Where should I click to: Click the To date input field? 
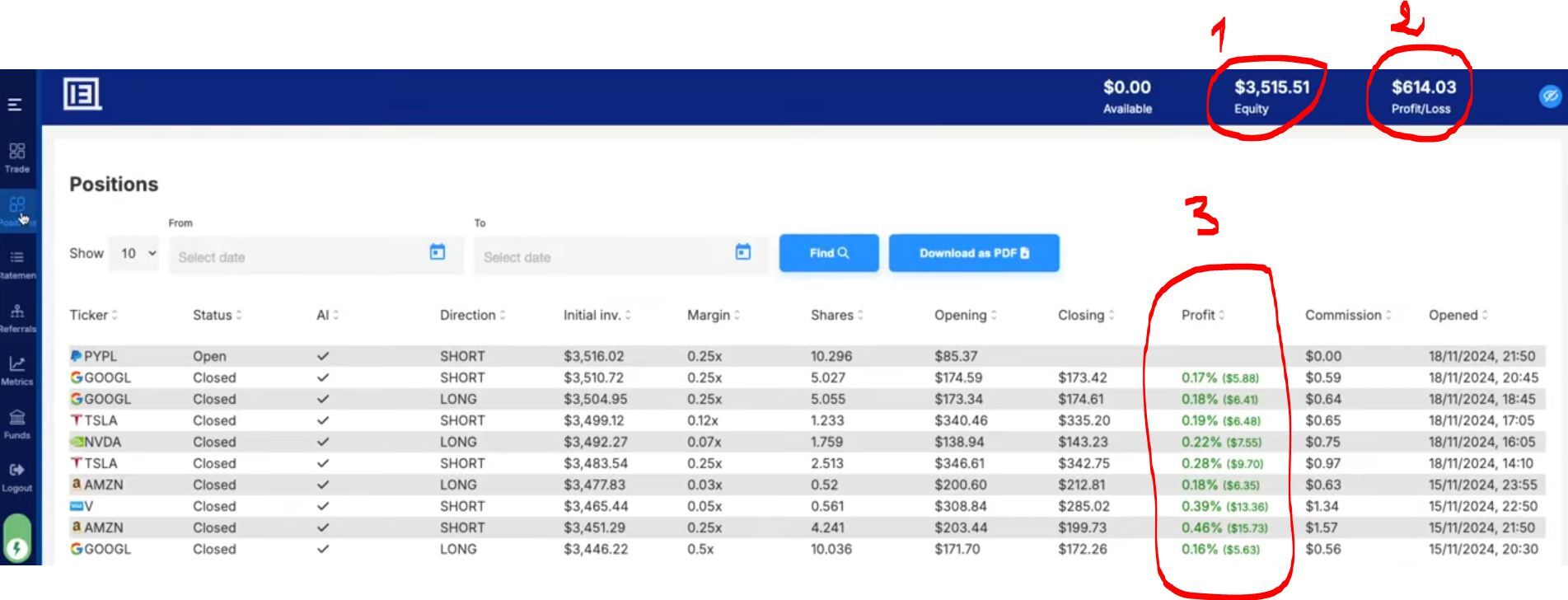621,255
